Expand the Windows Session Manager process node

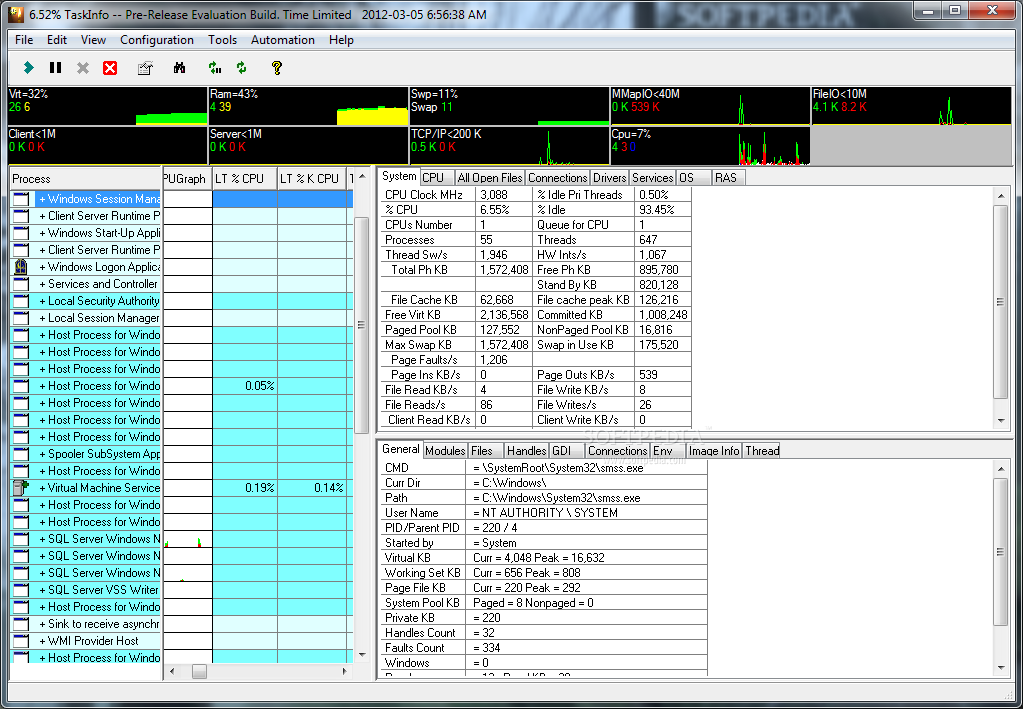click(42, 199)
